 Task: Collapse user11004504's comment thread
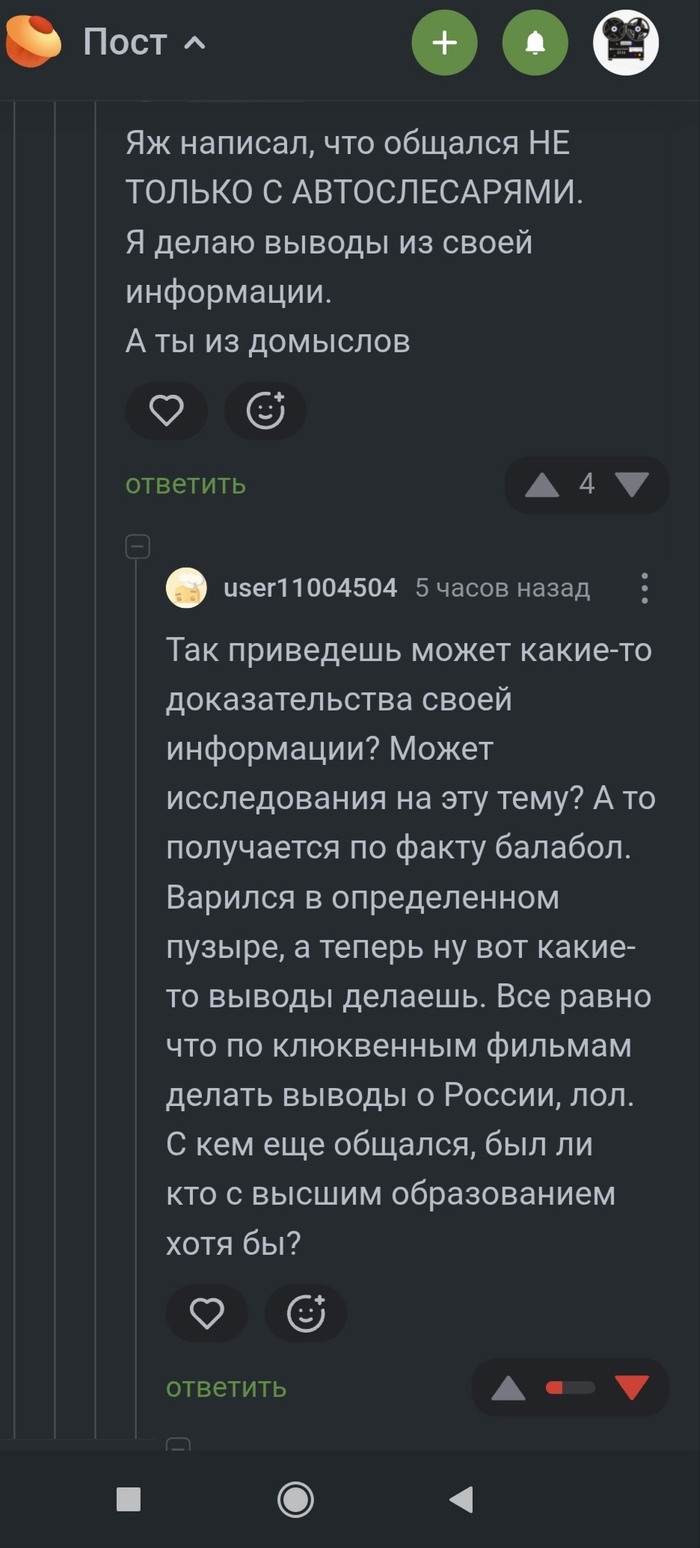click(x=138, y=546)
